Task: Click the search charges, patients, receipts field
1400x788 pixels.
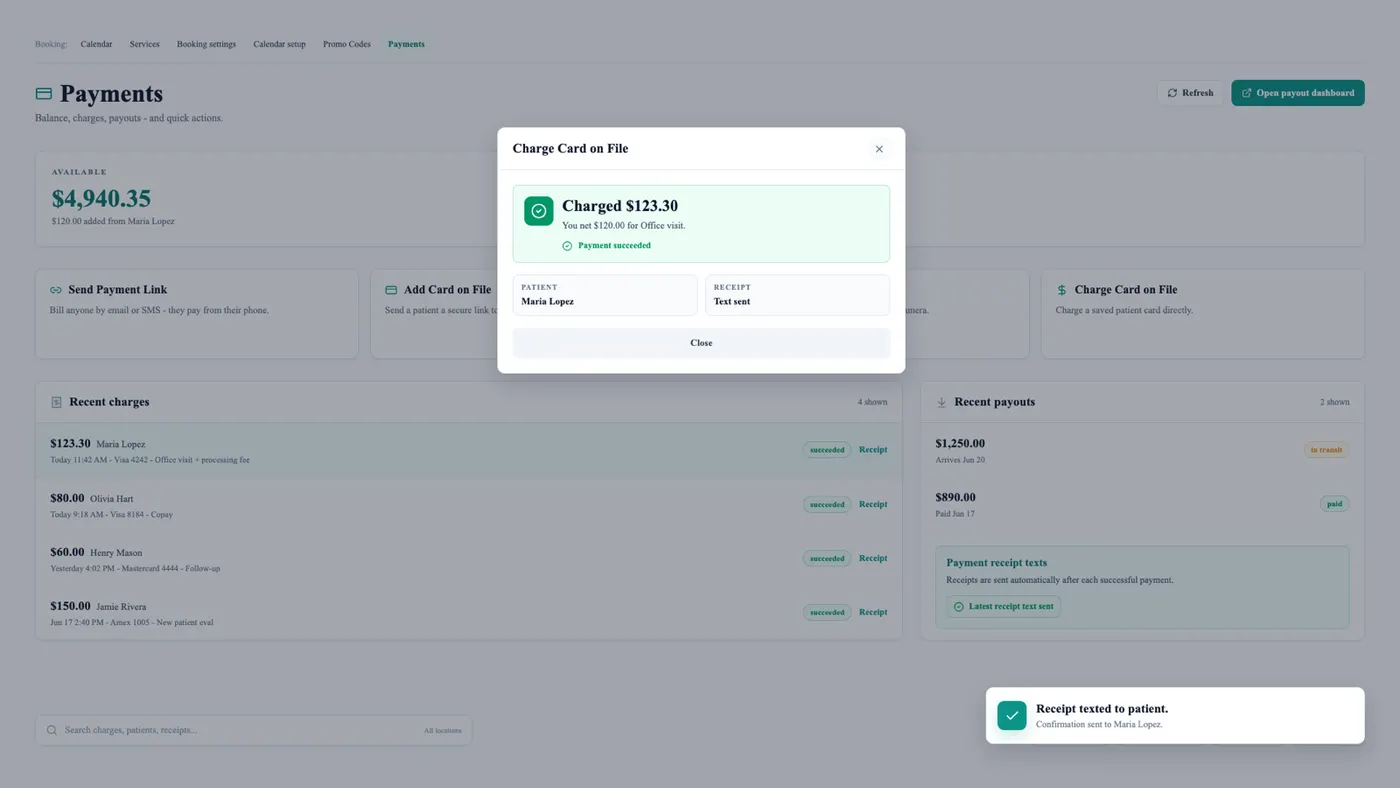Action: point(253,730)
